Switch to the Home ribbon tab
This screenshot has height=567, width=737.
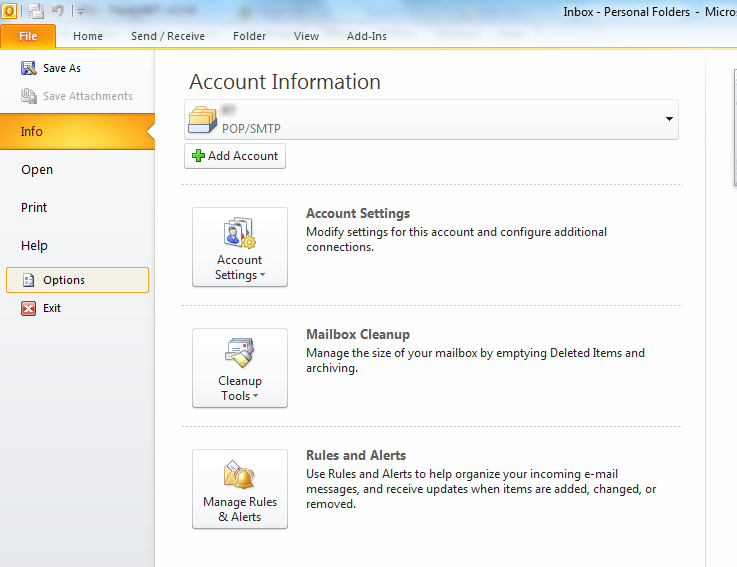[88, 36]
